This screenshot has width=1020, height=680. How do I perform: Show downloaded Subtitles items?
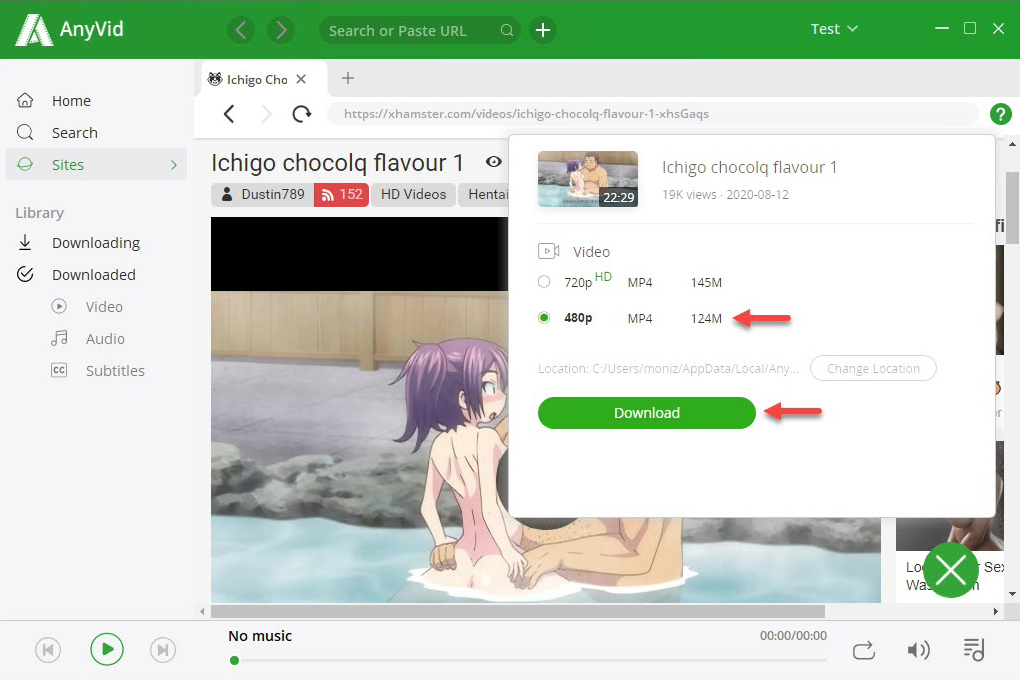[115, 370]
